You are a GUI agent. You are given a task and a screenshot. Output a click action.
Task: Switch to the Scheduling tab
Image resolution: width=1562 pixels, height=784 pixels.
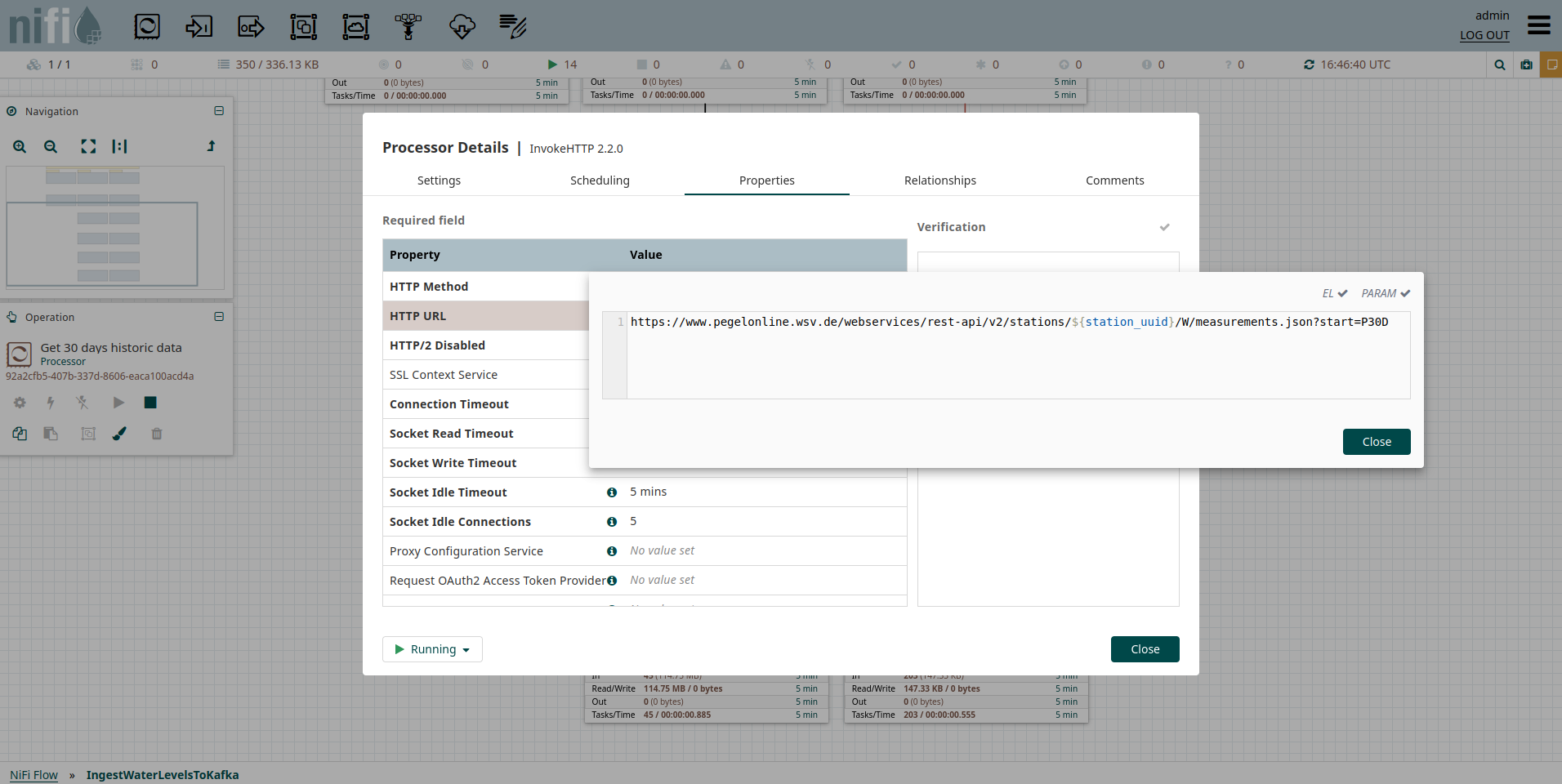[x=600, y=180]
